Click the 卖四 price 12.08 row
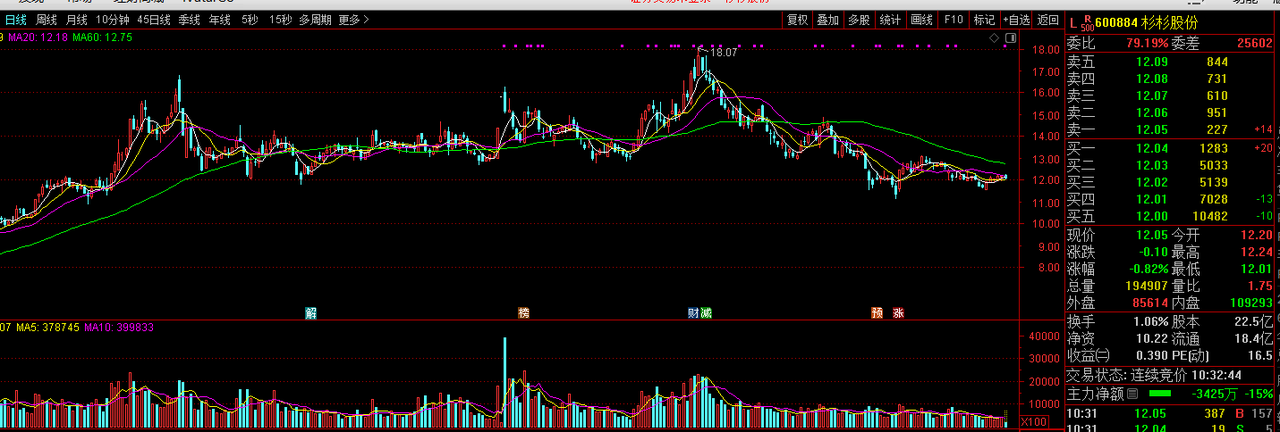1280x432 pixels. (1172, 79)
